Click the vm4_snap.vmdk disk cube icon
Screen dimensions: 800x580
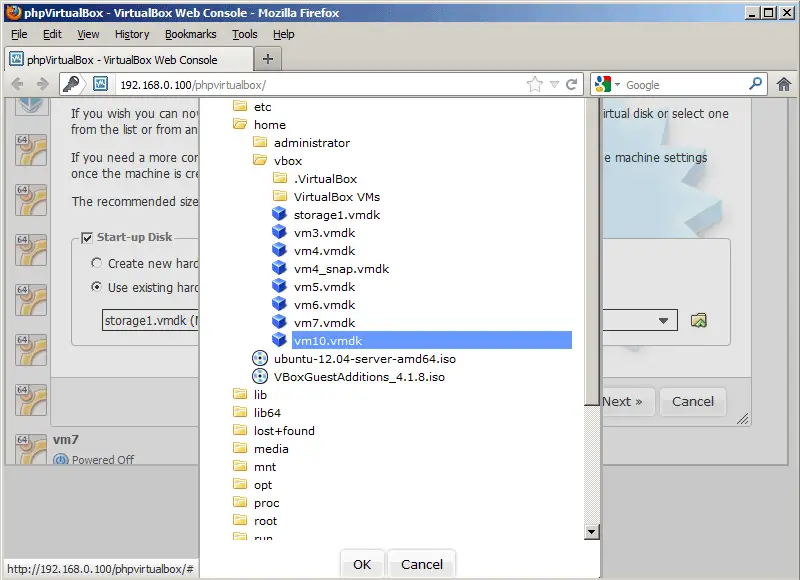[279, 268]
